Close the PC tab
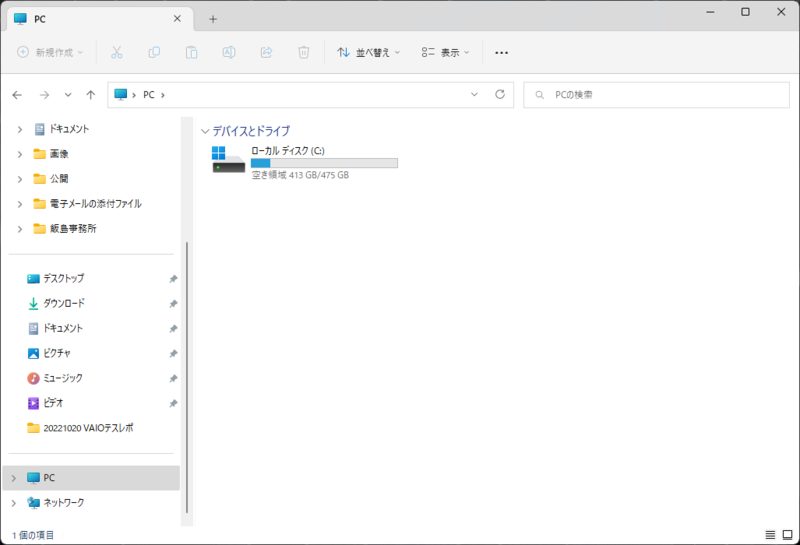 pyautogui.click(x=177, y=18)
